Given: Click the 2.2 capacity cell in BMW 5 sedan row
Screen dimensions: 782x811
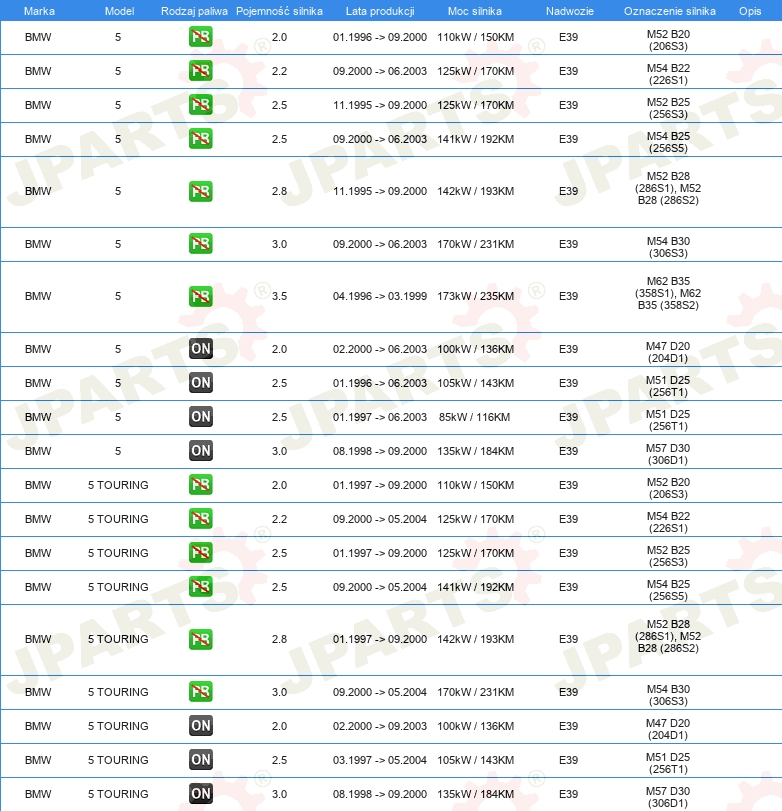Looking at the screenshot, I should coord(279,71).
